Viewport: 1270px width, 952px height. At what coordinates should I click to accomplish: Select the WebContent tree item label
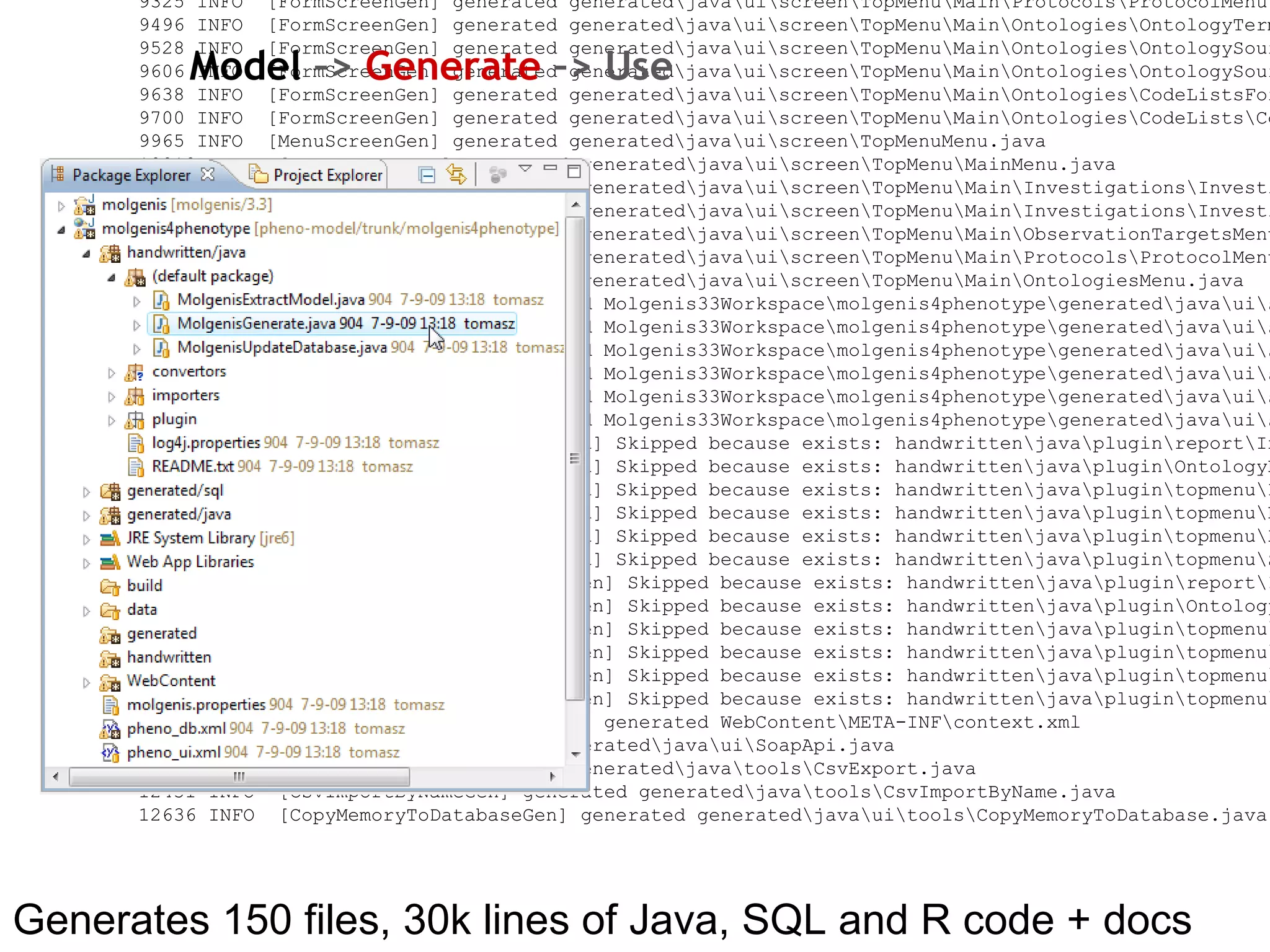[x=171, y=681]
